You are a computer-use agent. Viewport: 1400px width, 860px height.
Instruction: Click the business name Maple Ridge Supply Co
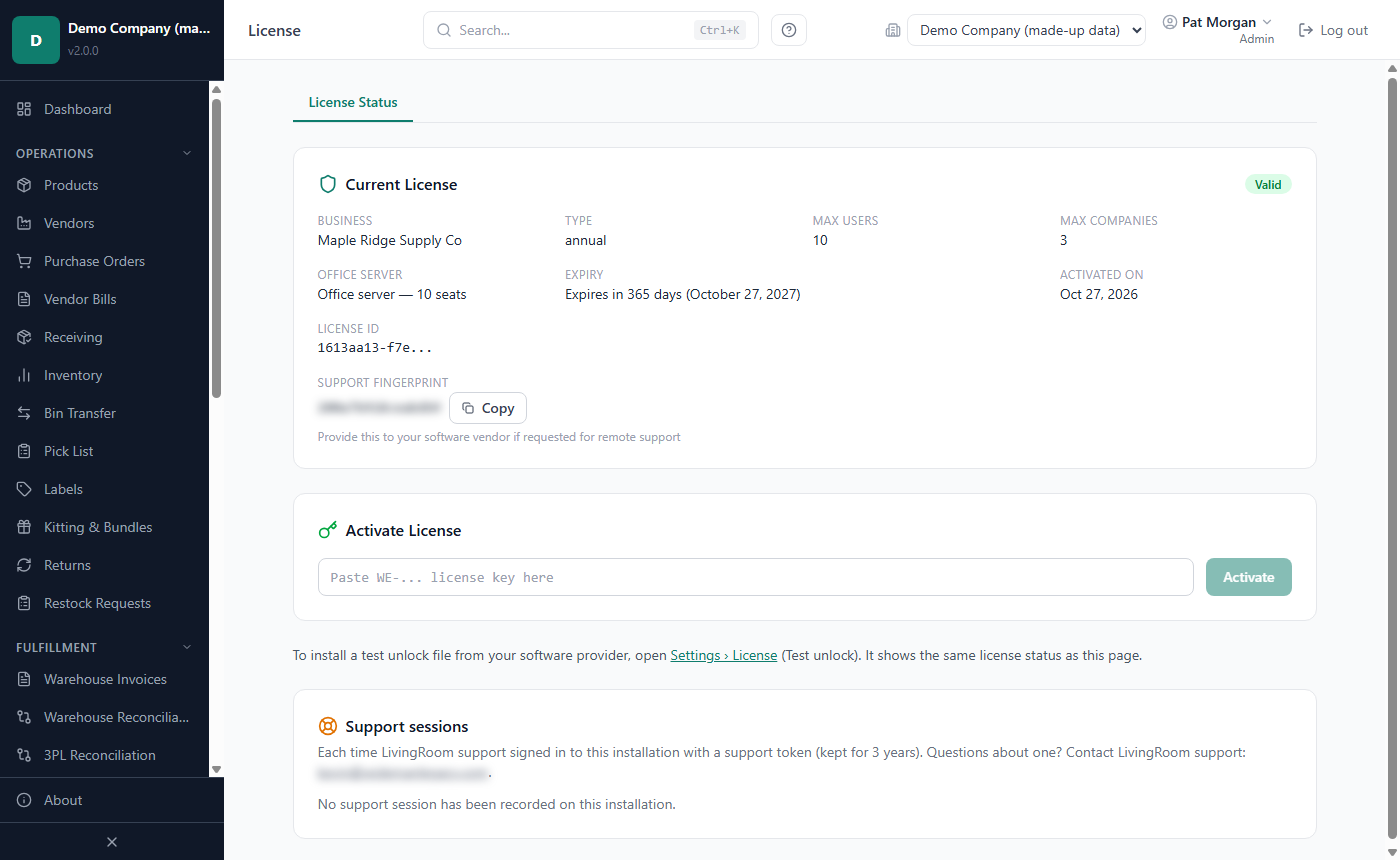[389, 240]
